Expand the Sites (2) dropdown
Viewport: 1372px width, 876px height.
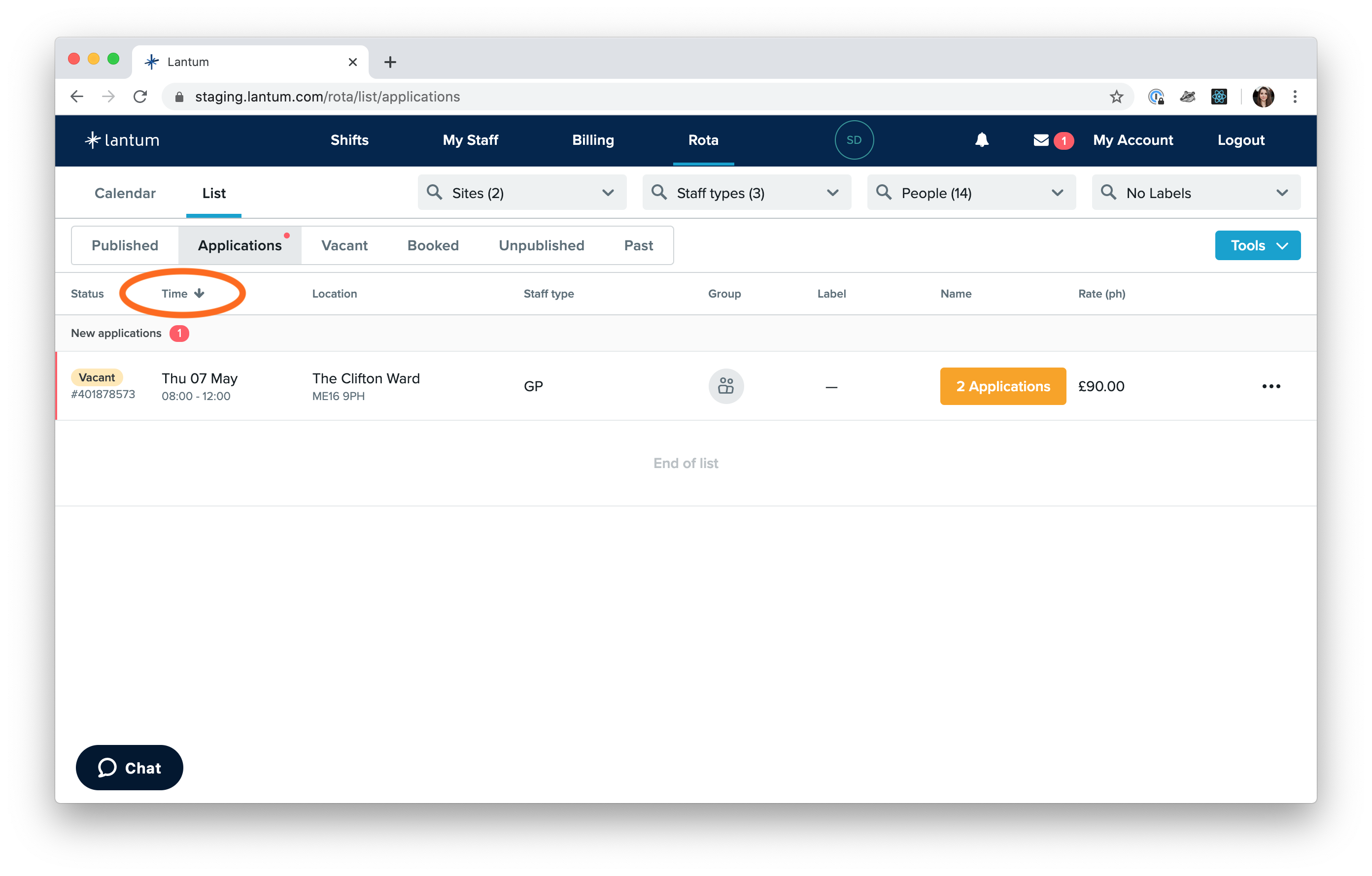point(522,193)
